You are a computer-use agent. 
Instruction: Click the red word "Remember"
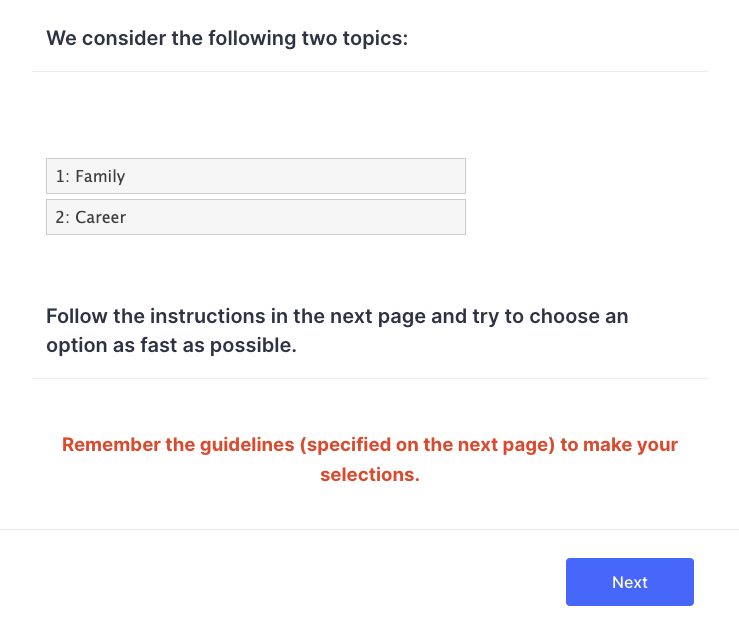tap(105, 445)
